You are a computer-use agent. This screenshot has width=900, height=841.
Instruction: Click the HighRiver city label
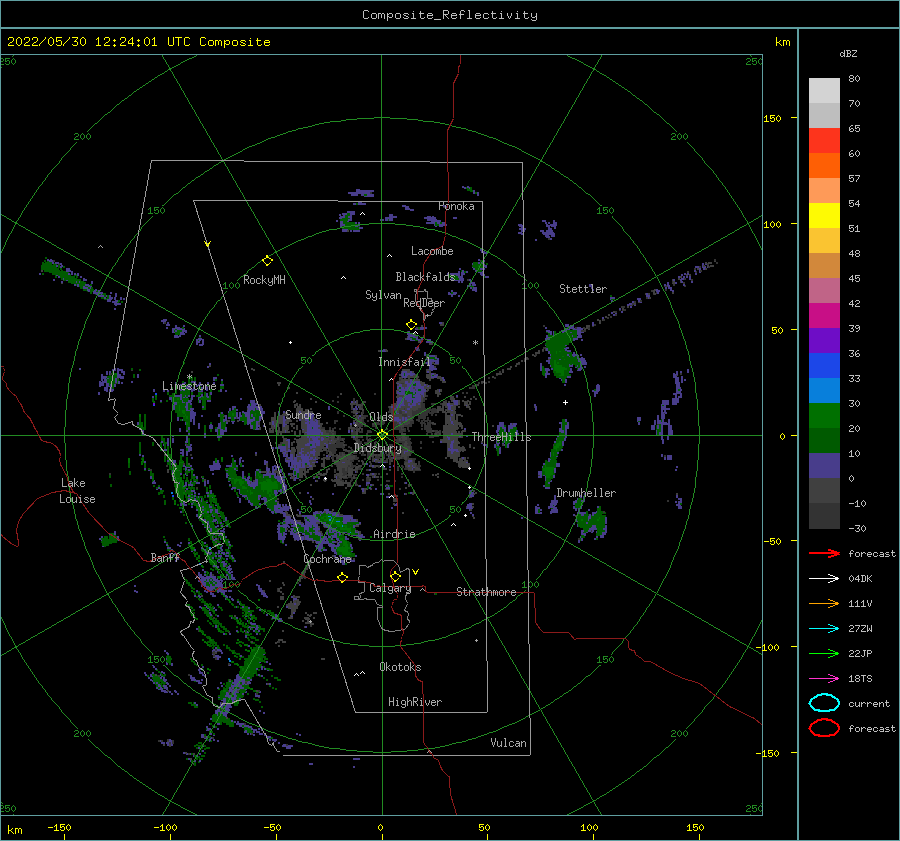(415, 702)
